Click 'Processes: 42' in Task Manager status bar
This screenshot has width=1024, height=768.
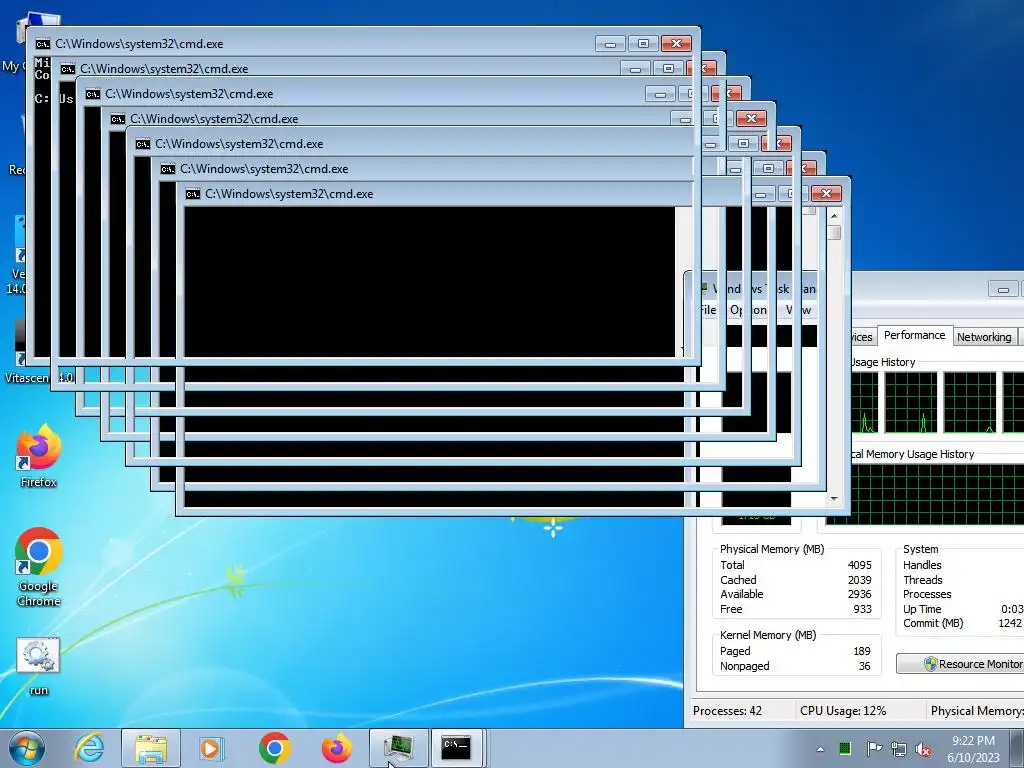coord(728,711)
